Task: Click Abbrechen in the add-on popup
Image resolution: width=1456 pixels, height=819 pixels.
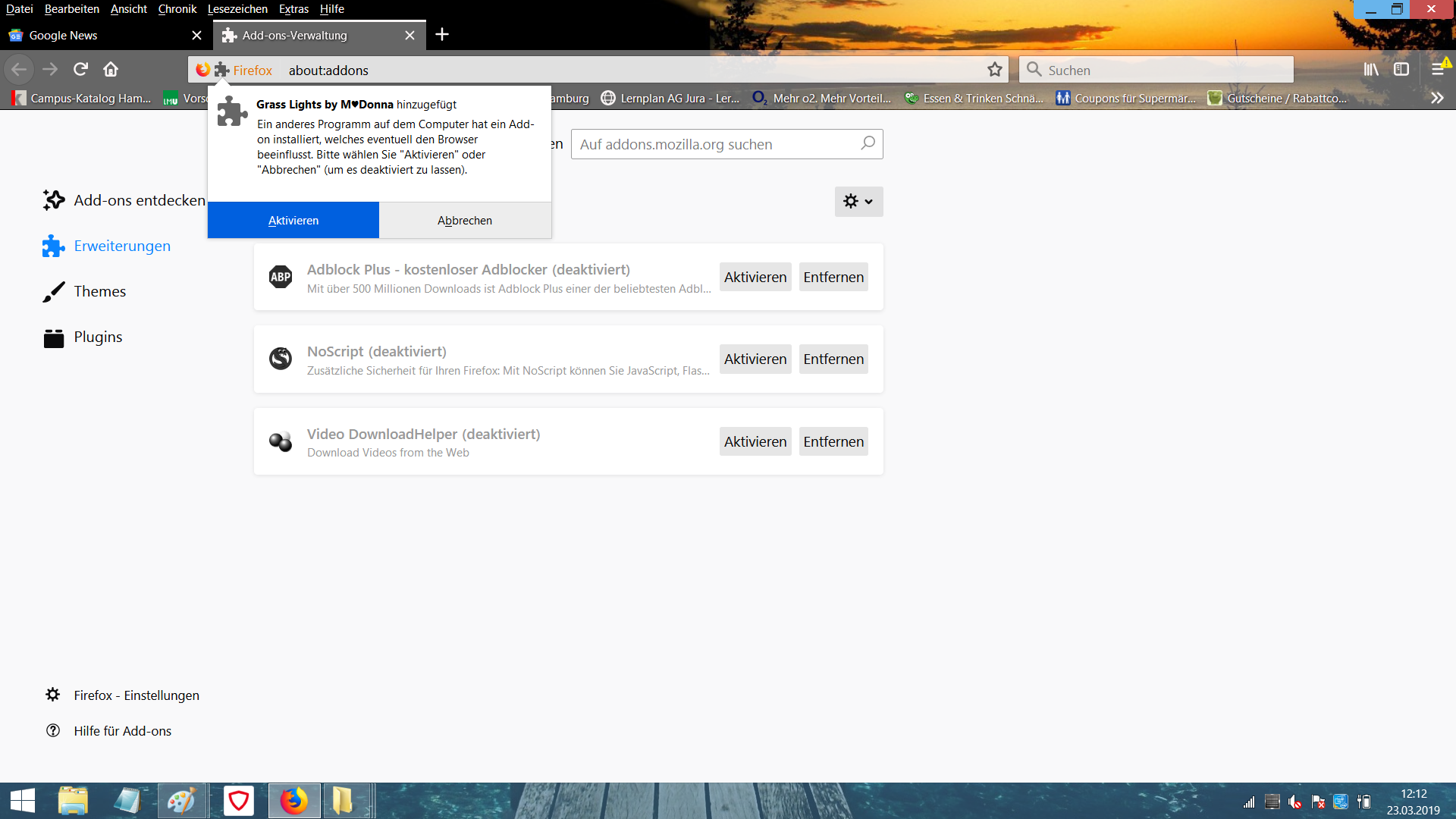Action: (x=465, y=221)
